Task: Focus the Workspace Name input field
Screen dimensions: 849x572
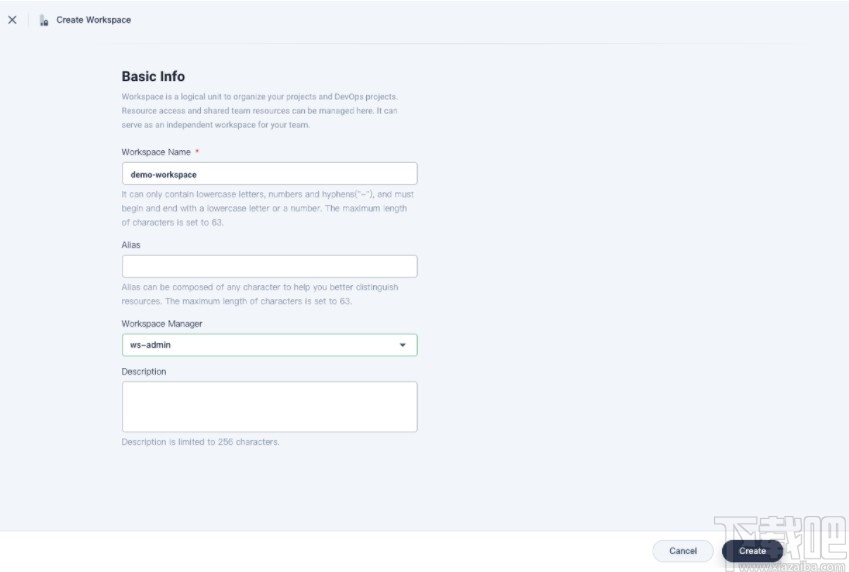Action: coord(269,174)
